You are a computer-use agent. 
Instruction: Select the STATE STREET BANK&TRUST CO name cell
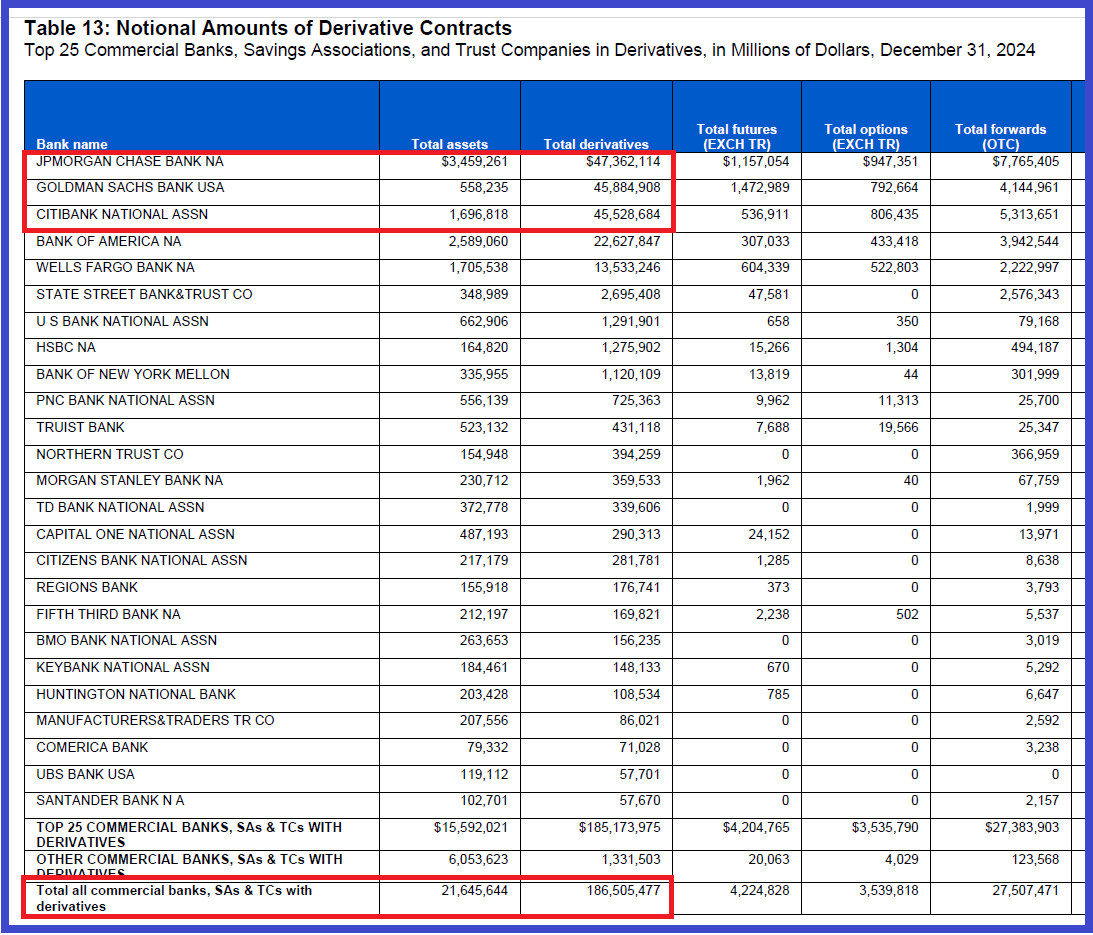[x=144, y=294]
